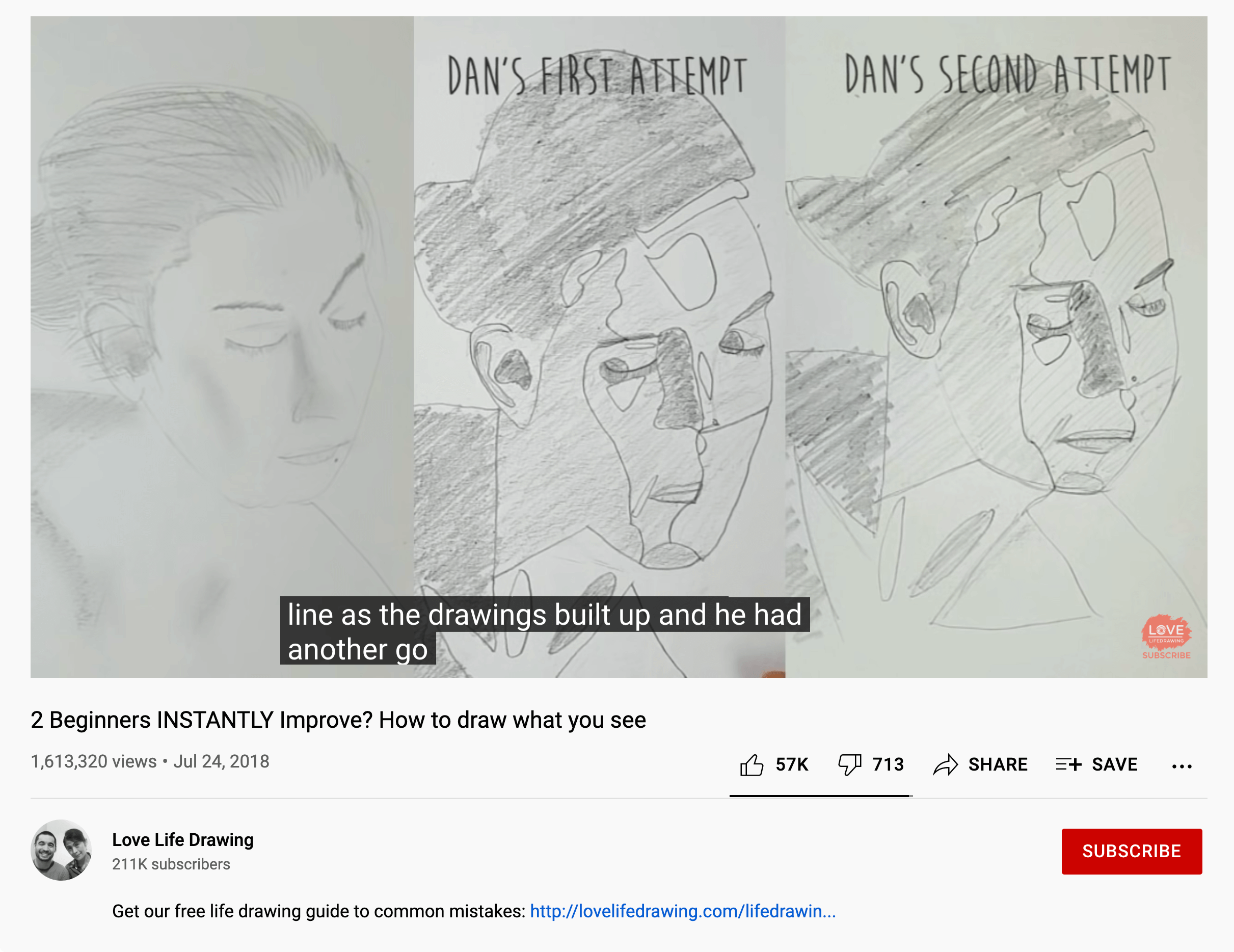
Task: Click the 713 dislike count
Action: coord(888,764)
